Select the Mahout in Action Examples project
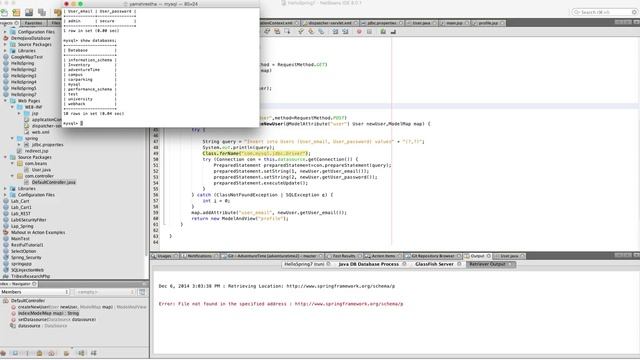The width and height of the screenshot is (640, 360). tap(38, 232)
